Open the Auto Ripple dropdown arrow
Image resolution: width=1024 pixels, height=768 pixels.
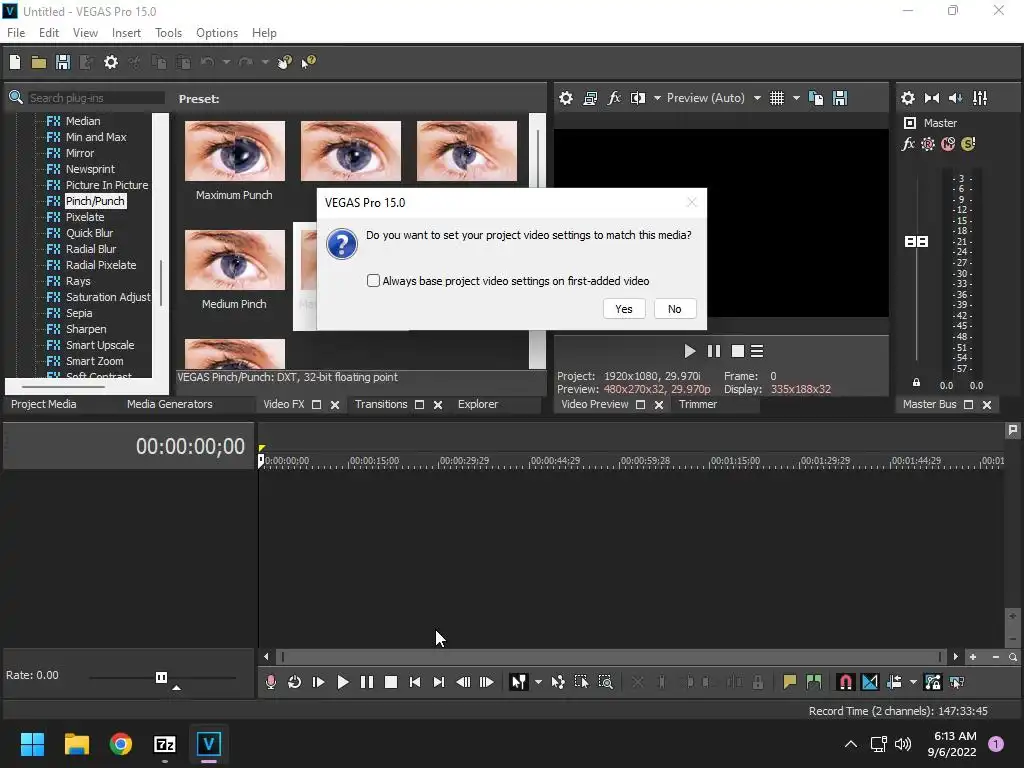(913, 682)
